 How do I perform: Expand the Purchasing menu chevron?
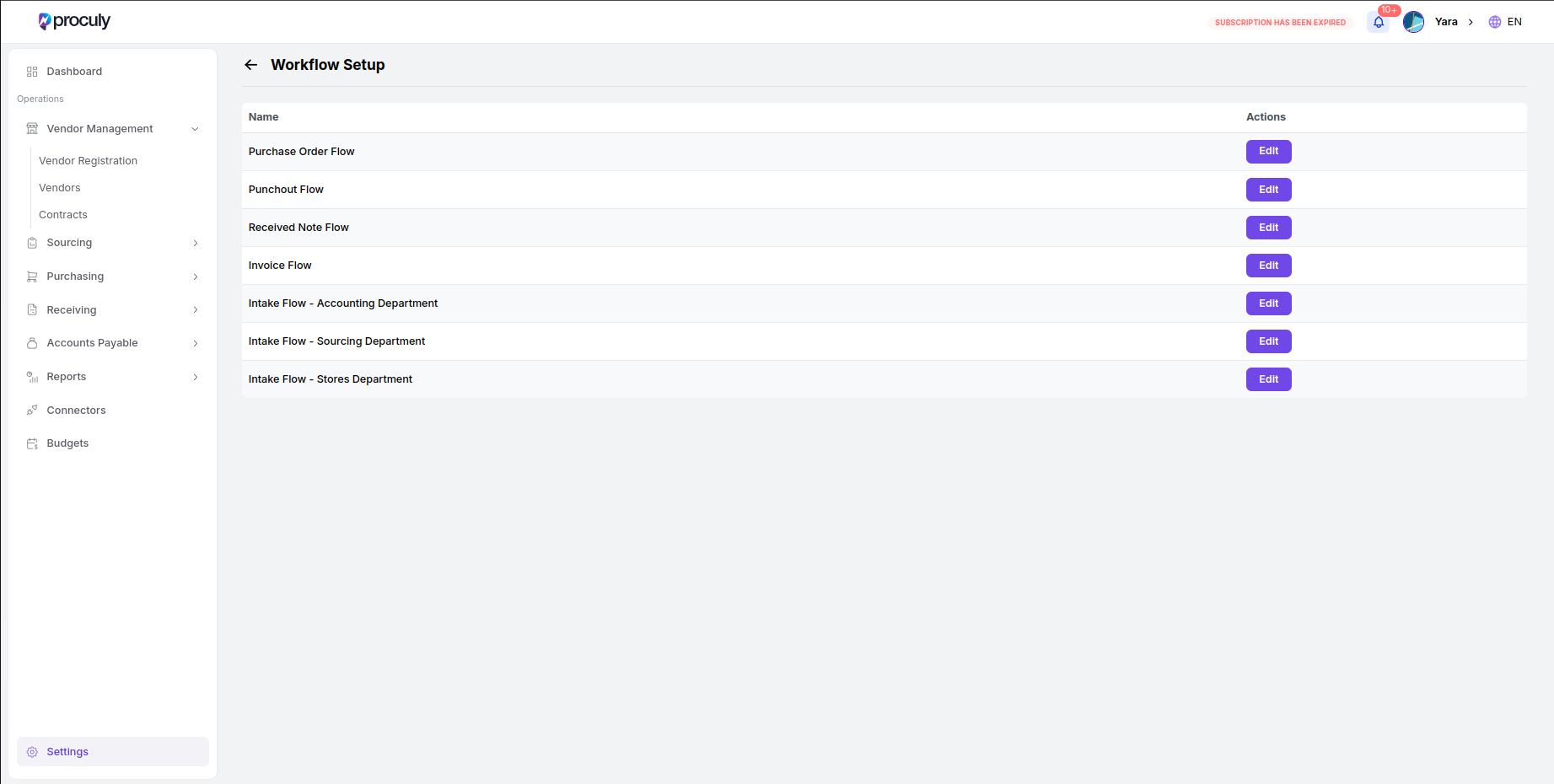tap(195, 277)
